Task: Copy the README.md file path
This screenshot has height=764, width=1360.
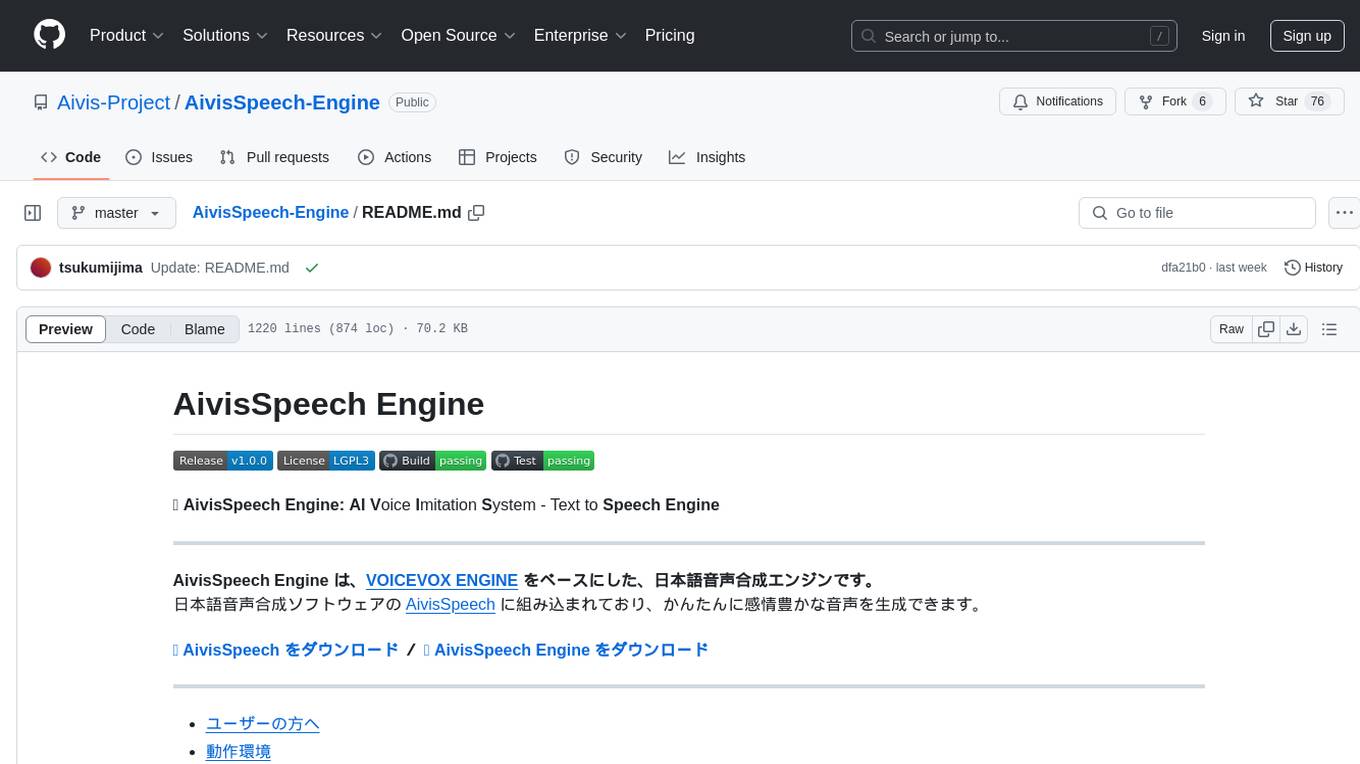Action: (477, 212)
